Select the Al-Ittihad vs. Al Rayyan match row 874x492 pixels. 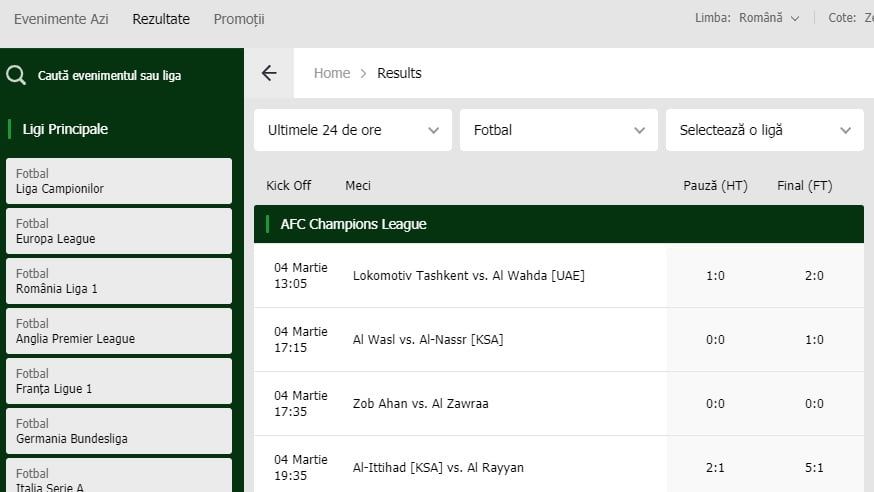pyautogui.click(x=438, y=467)
